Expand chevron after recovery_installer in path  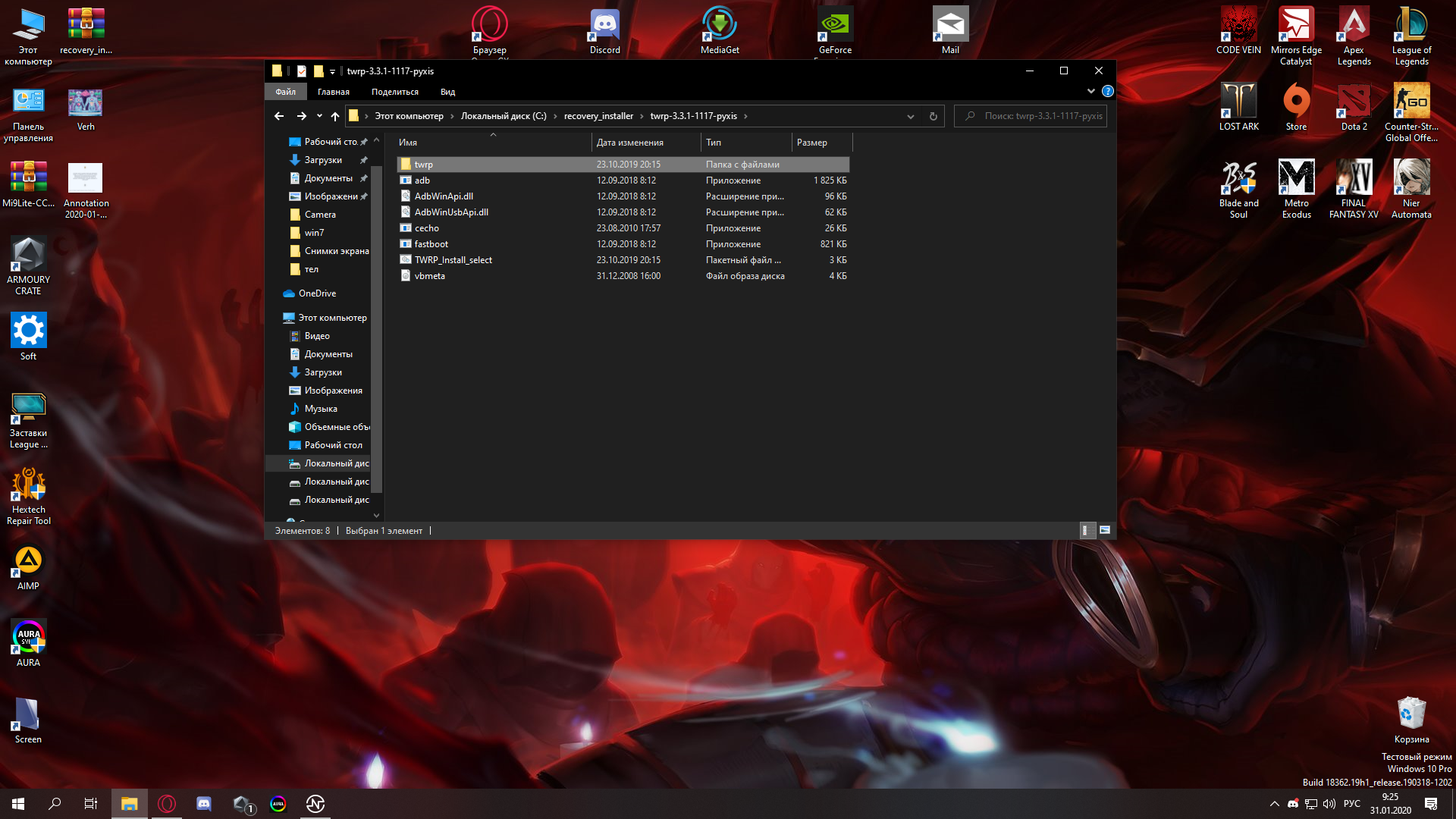[642, 116]
